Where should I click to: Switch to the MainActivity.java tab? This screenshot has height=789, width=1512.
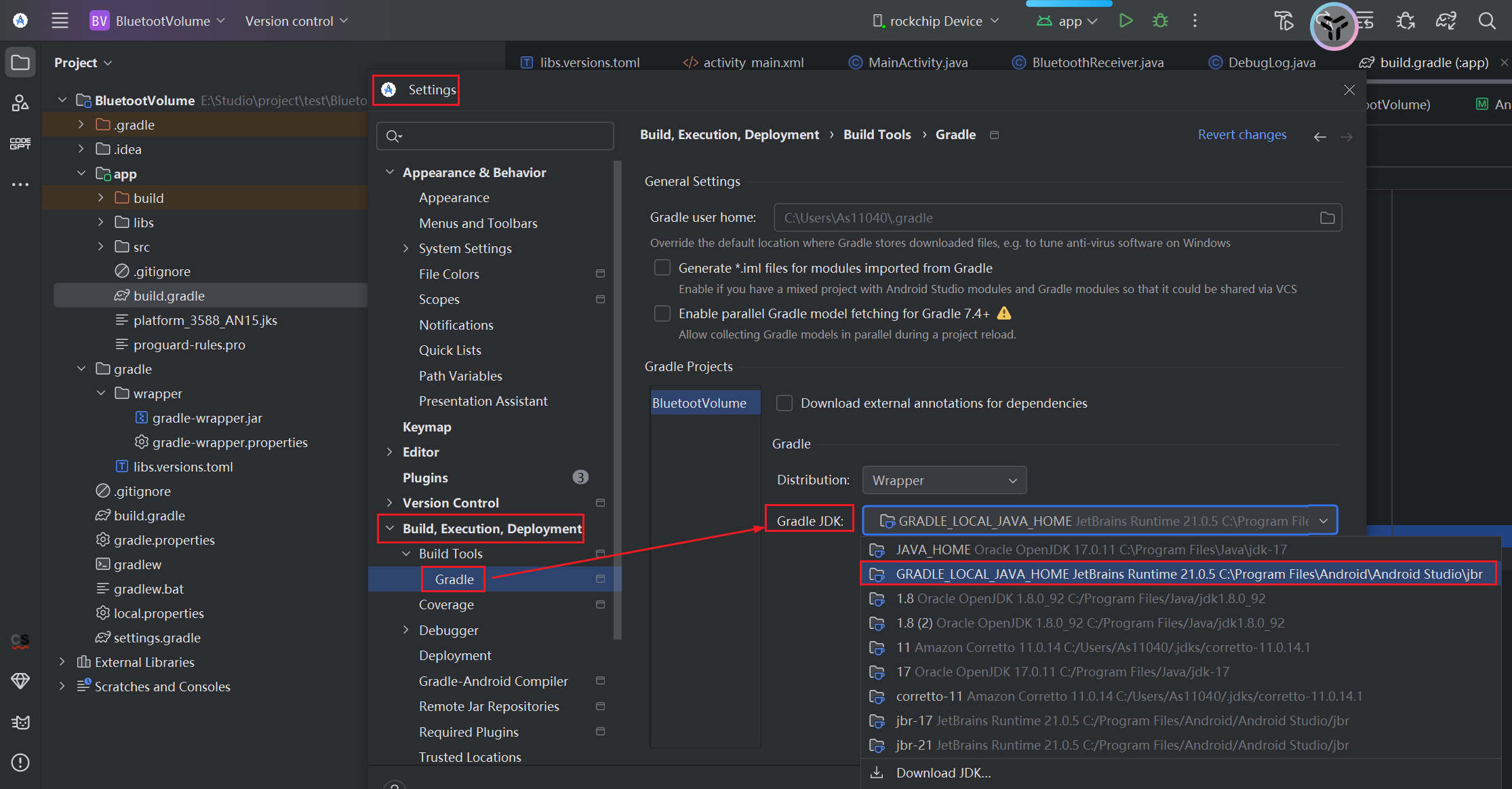coord(909,62)
